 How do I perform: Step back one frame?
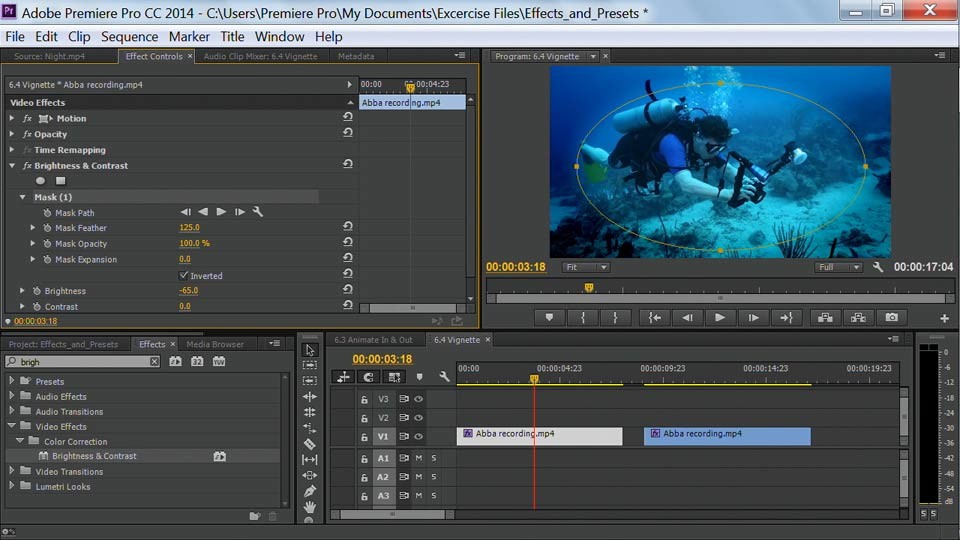(688, 317)
